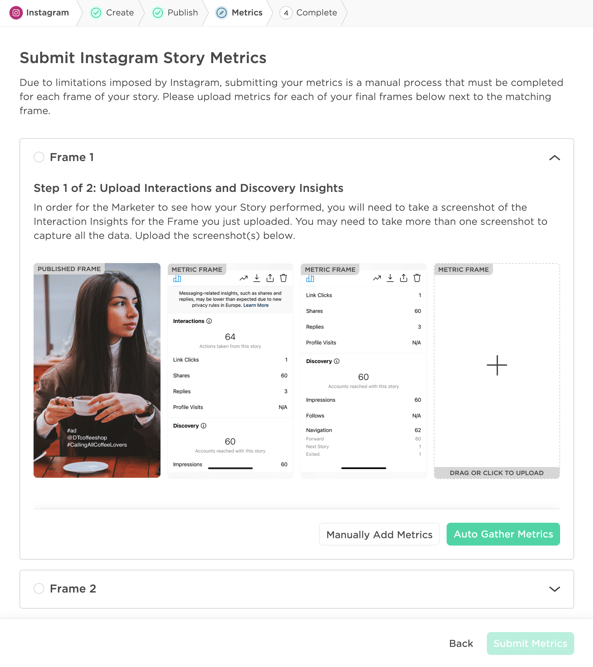The height and width of the screenshot is (667, 593).
Task: Click the trash icon in first metric frame
Action: [283, 278]
